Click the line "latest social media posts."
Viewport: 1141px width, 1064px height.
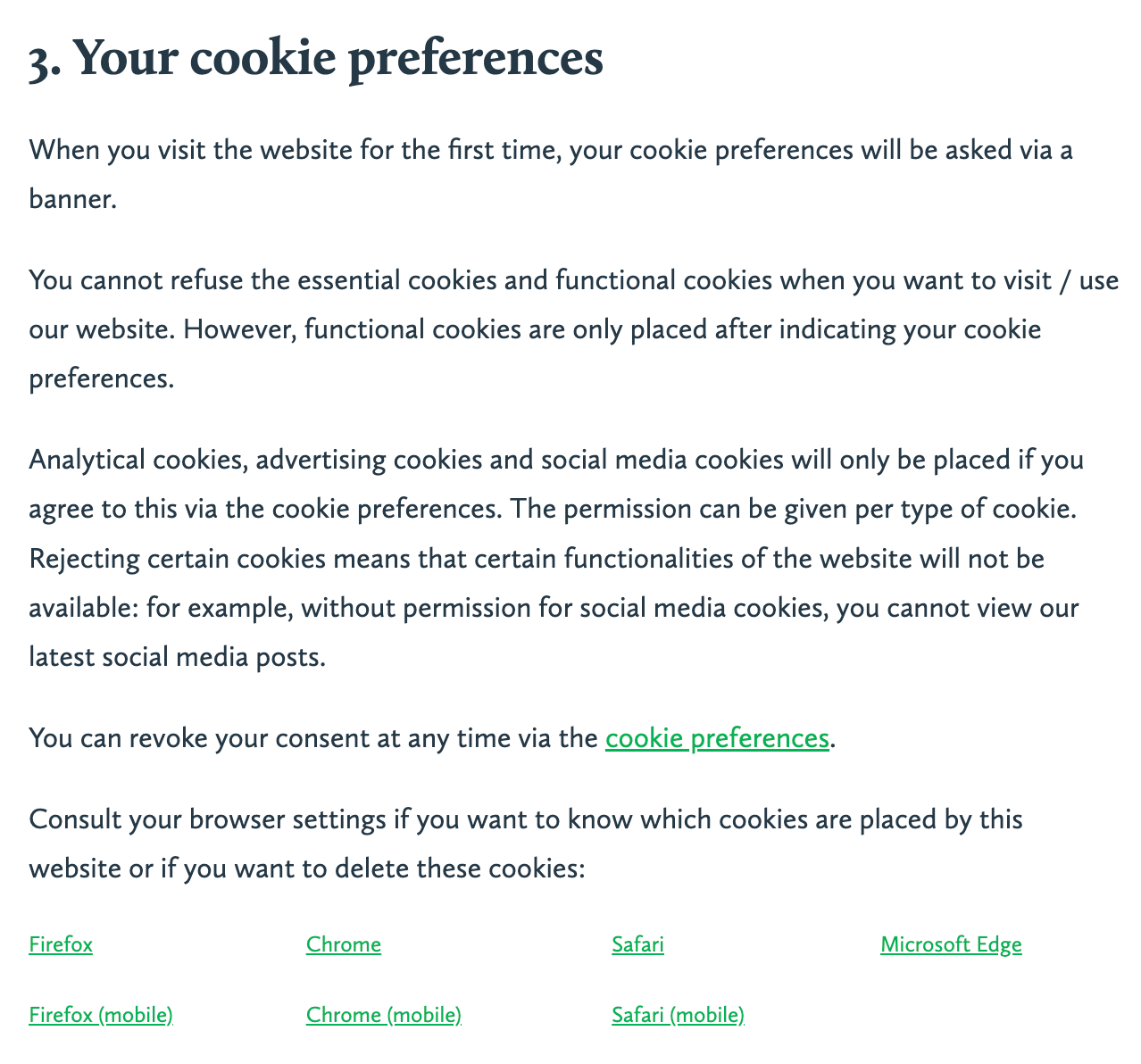pos(178,658)
